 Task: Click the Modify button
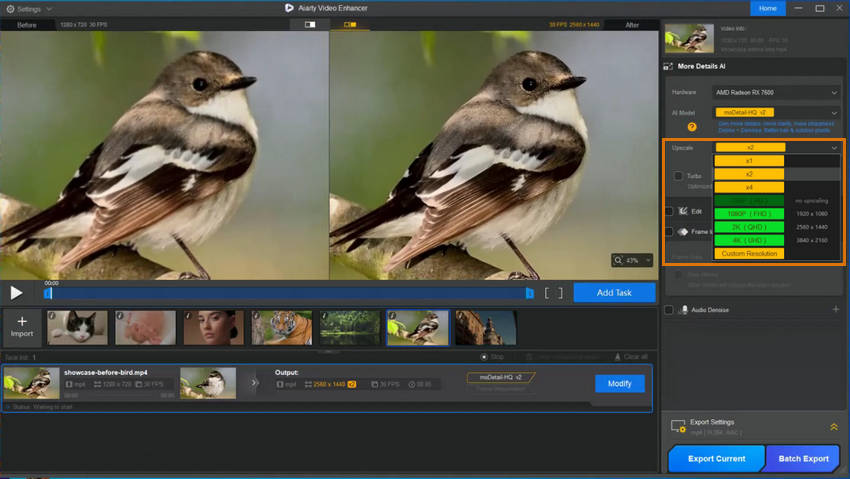click(x=620, y=384)
